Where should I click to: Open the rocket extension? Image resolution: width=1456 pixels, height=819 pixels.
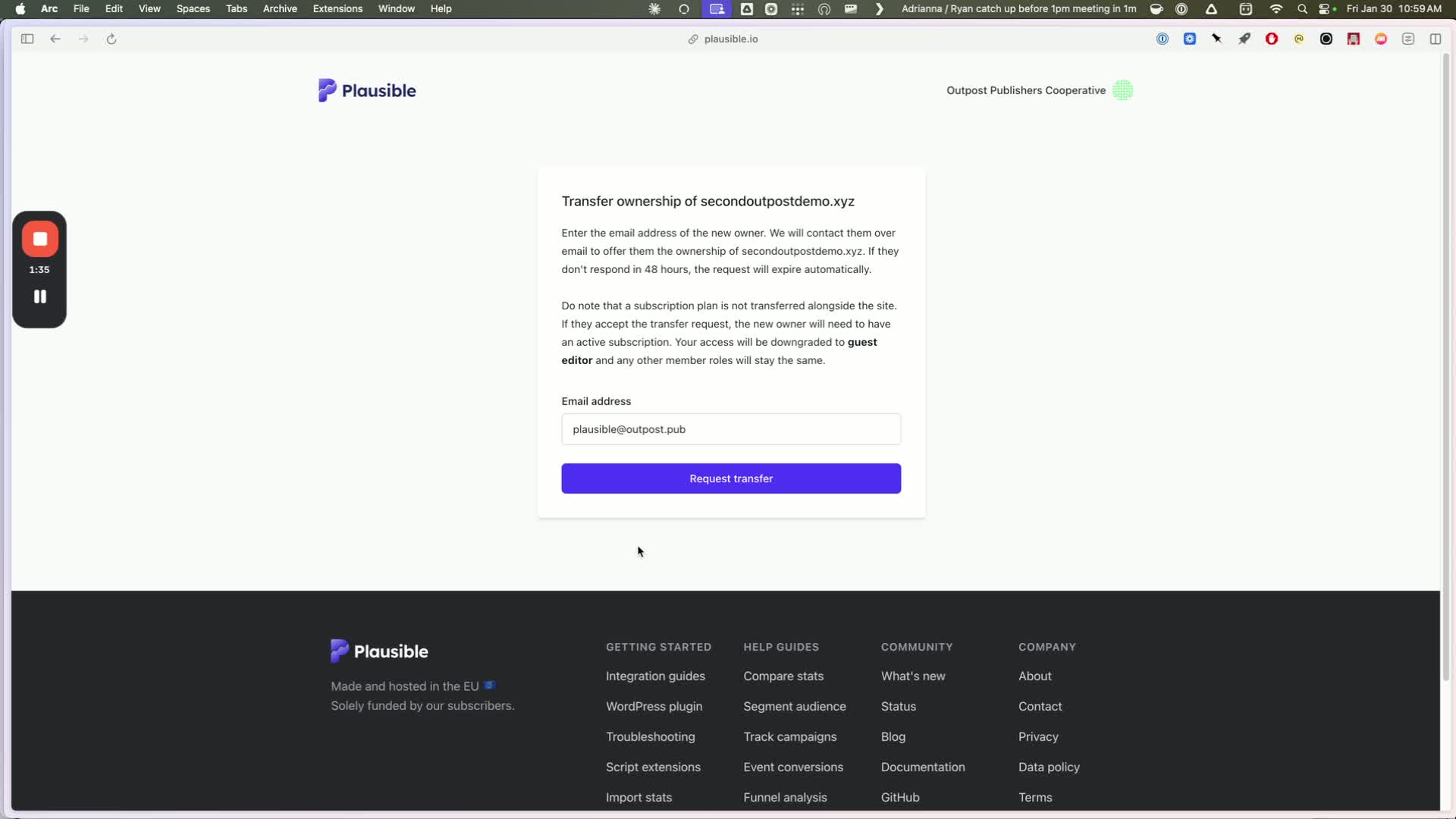click(x=1244, y=39)
